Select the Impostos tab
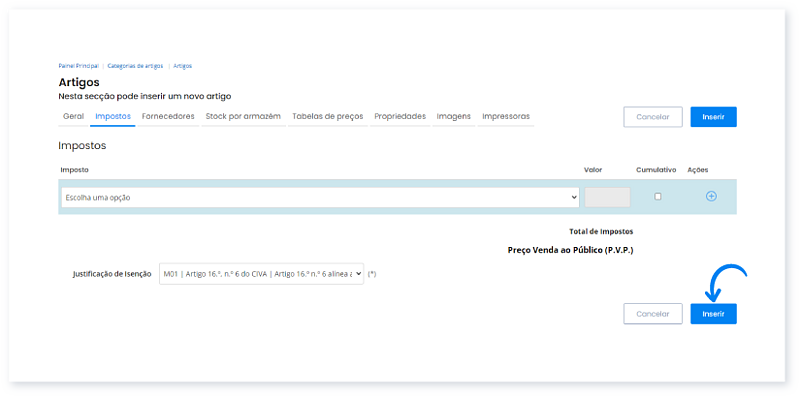Image resolution: width=800 pixels, height=397 pixels. coord(113,117)
